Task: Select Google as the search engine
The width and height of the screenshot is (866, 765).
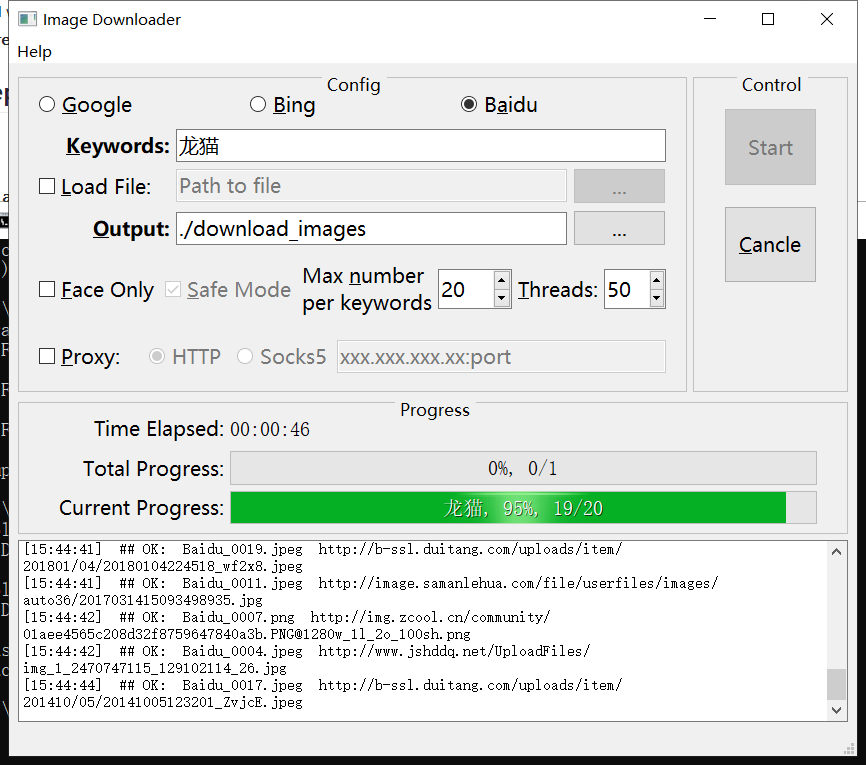Action: click(x=46, y=104)
